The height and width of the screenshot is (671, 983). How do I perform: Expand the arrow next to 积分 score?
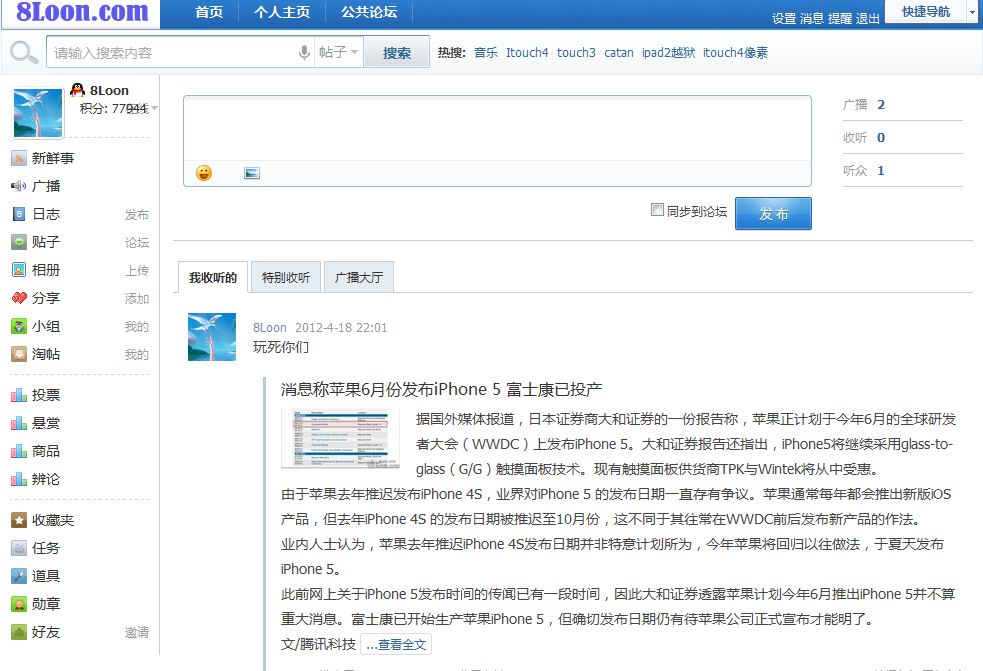point(154,108)
